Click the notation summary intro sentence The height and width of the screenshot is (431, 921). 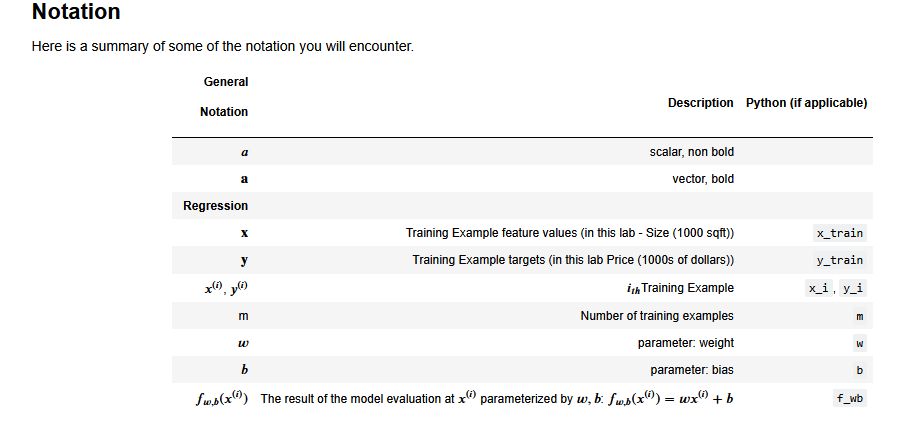222,48
